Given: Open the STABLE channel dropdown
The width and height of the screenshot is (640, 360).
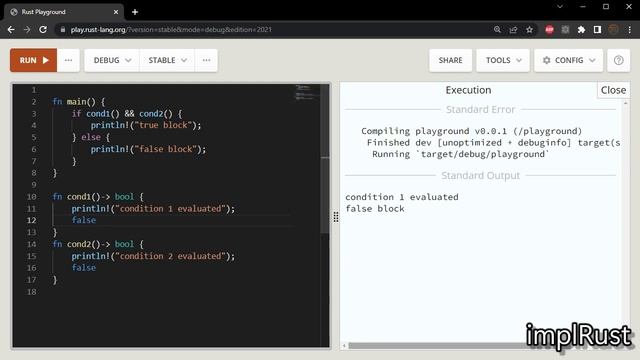Looking at the screenshot, I should coord(167,60).
